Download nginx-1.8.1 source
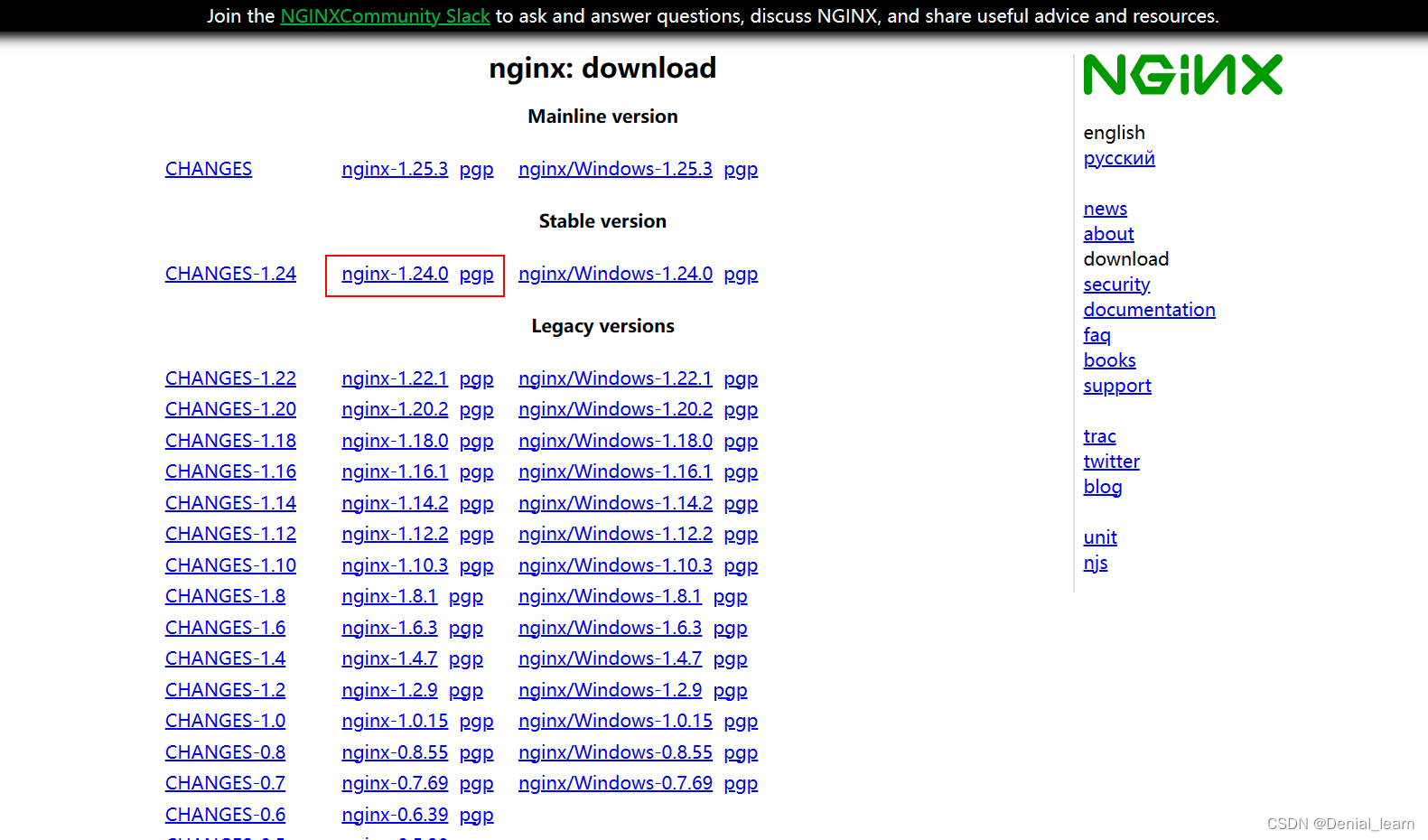This screenshot has height=840, width=1428. [x=389, y=596]
